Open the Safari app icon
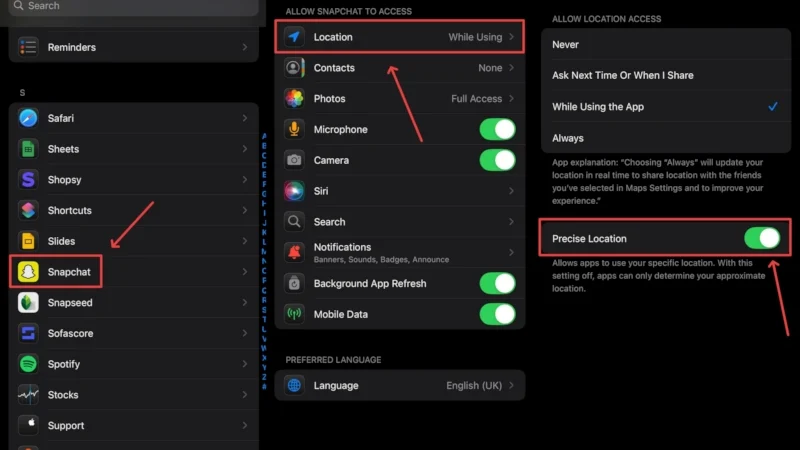The image size is (800, 450). [28, 118]
